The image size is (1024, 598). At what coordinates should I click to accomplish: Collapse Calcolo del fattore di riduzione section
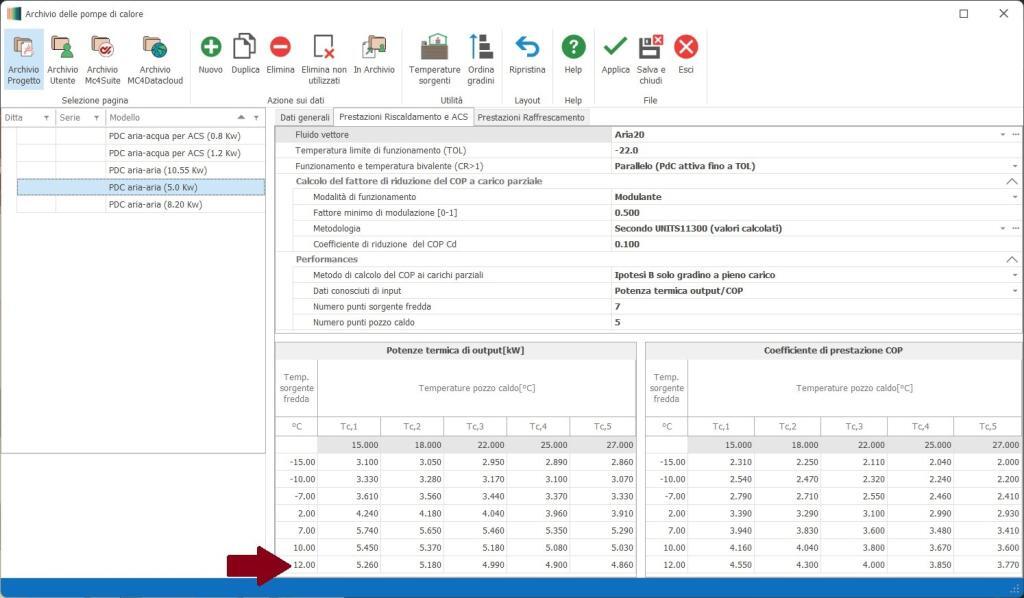pyautogui.click(x=1012, y=181)
